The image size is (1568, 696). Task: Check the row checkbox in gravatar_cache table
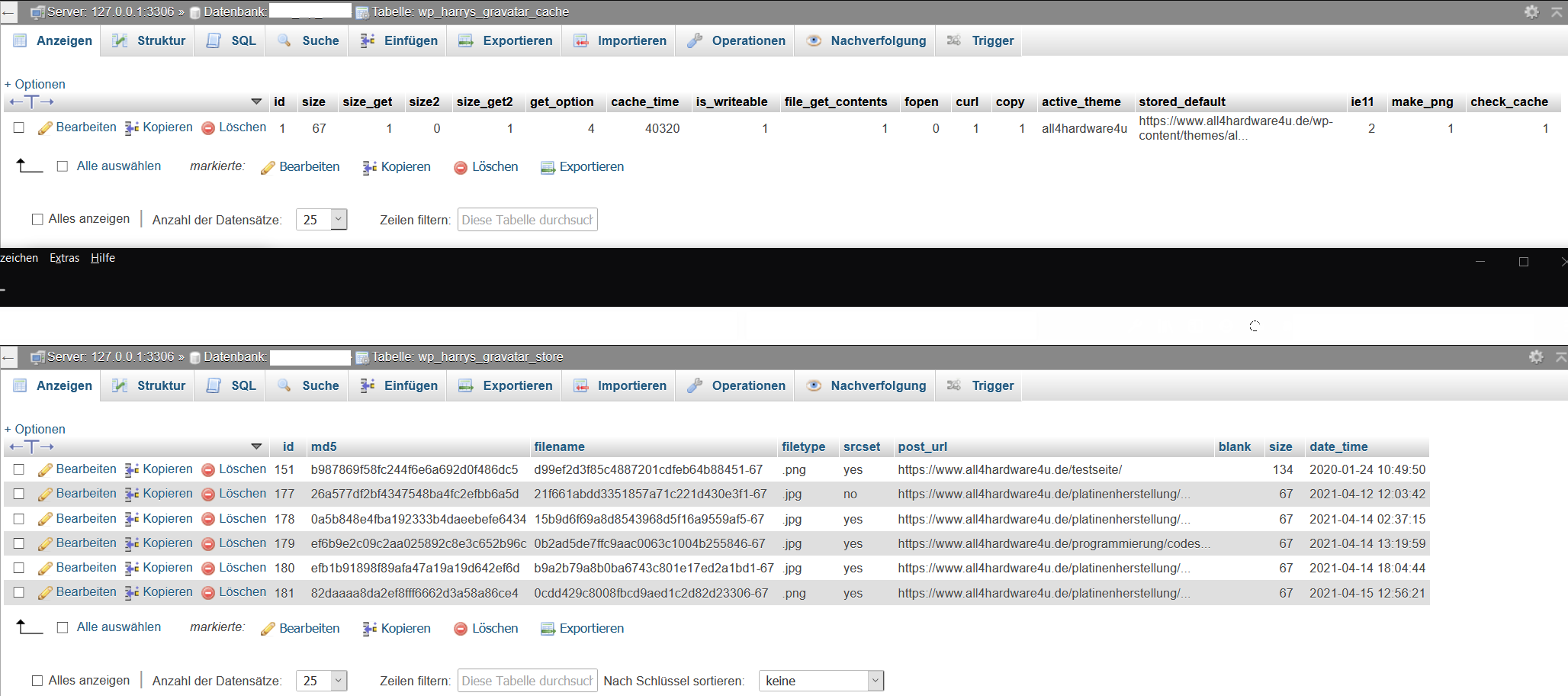click(x=19, y=127)
